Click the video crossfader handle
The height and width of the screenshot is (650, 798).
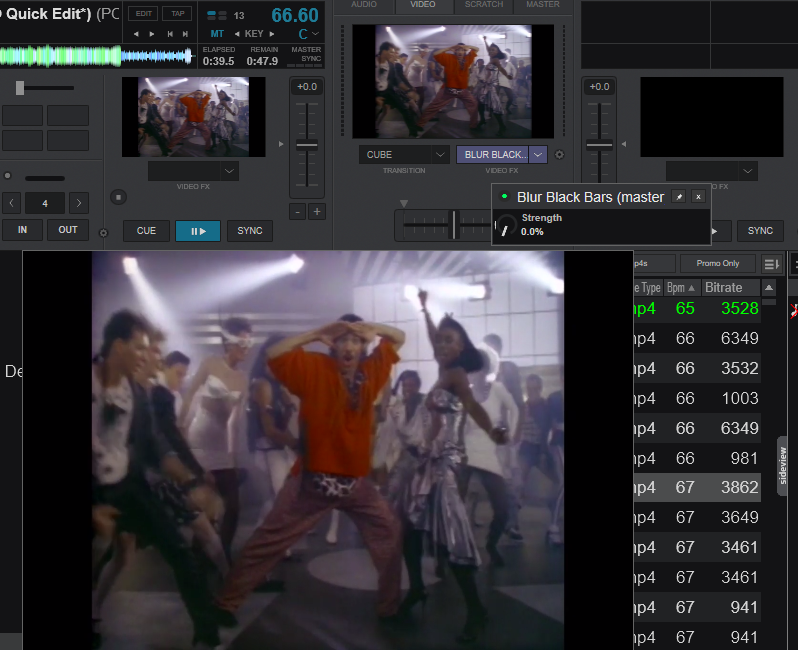[x=453, y=224]
